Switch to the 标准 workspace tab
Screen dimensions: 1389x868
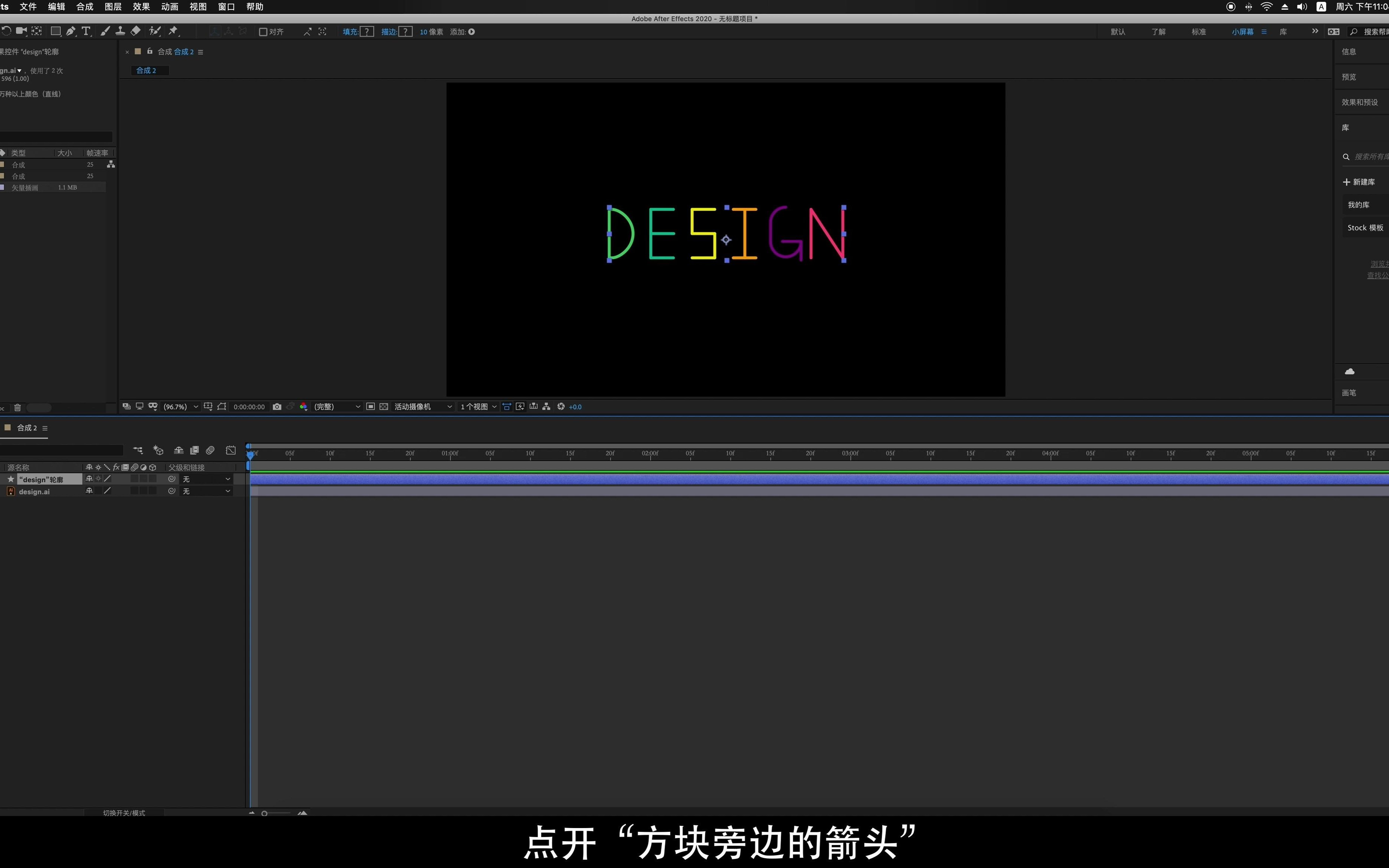pos(1198,32)
